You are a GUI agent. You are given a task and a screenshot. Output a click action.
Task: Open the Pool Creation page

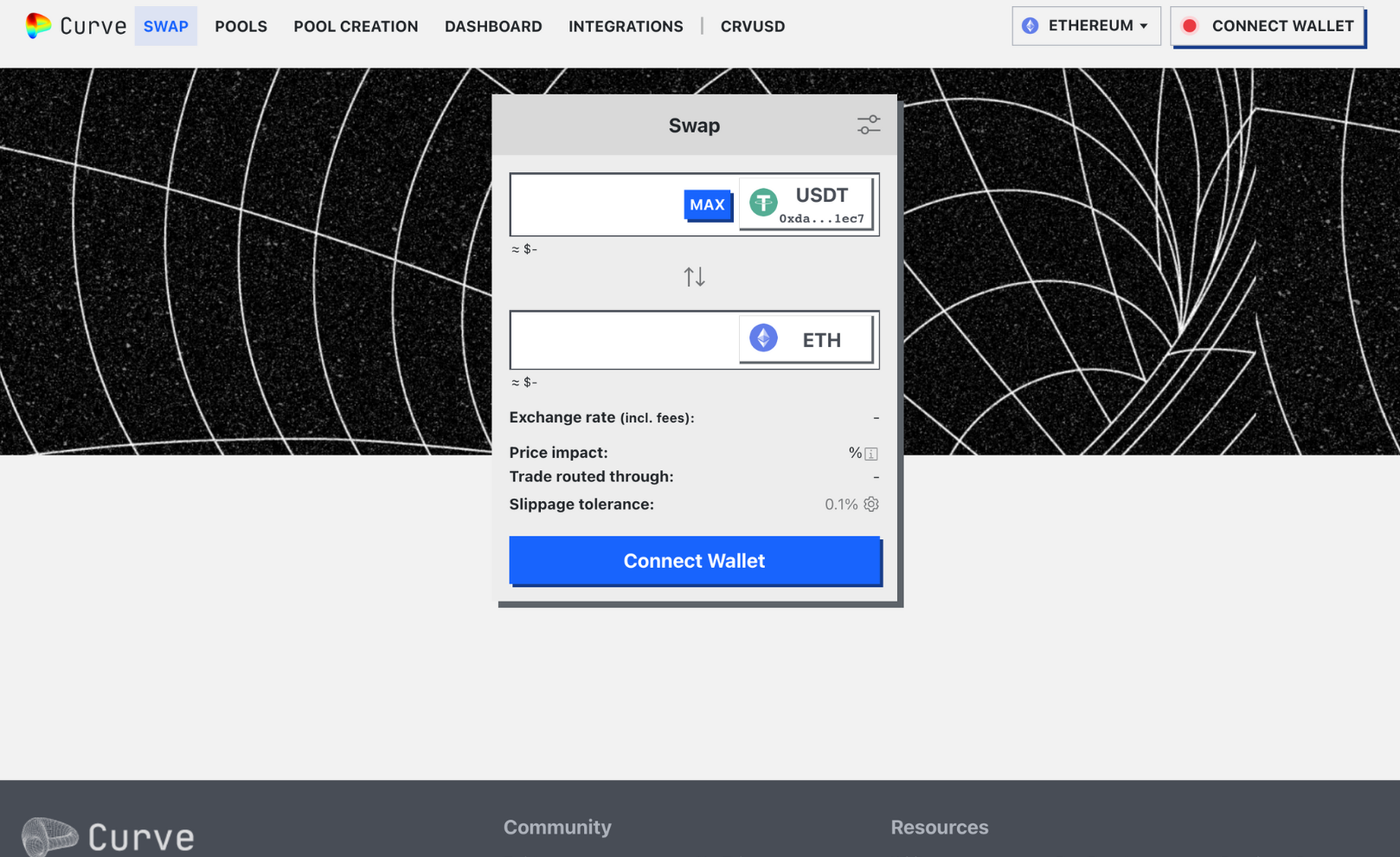pyautogui.click(x=356, y=26)
